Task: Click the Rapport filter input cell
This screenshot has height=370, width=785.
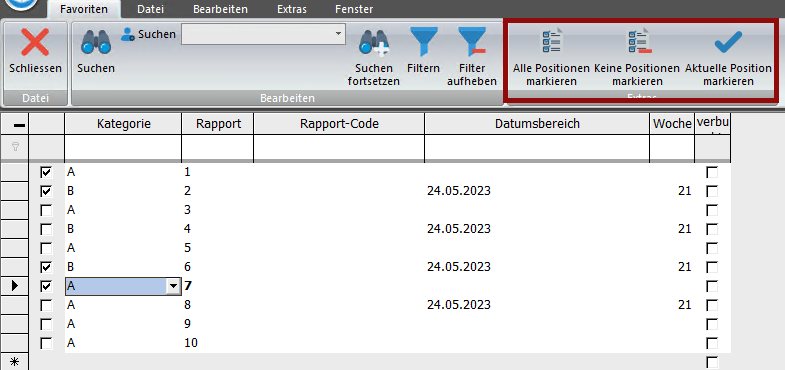Action: tap(217, 147)
